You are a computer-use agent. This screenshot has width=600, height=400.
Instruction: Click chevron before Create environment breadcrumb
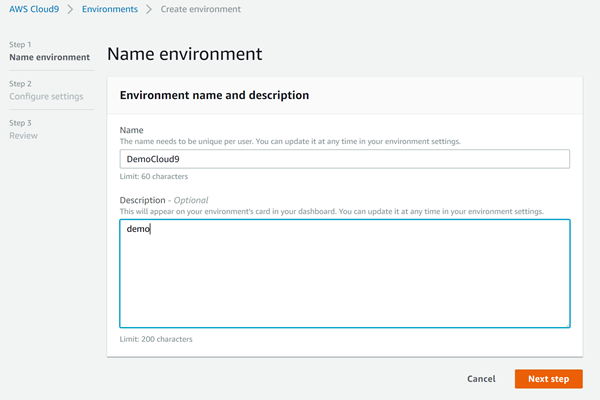point(149,9)
